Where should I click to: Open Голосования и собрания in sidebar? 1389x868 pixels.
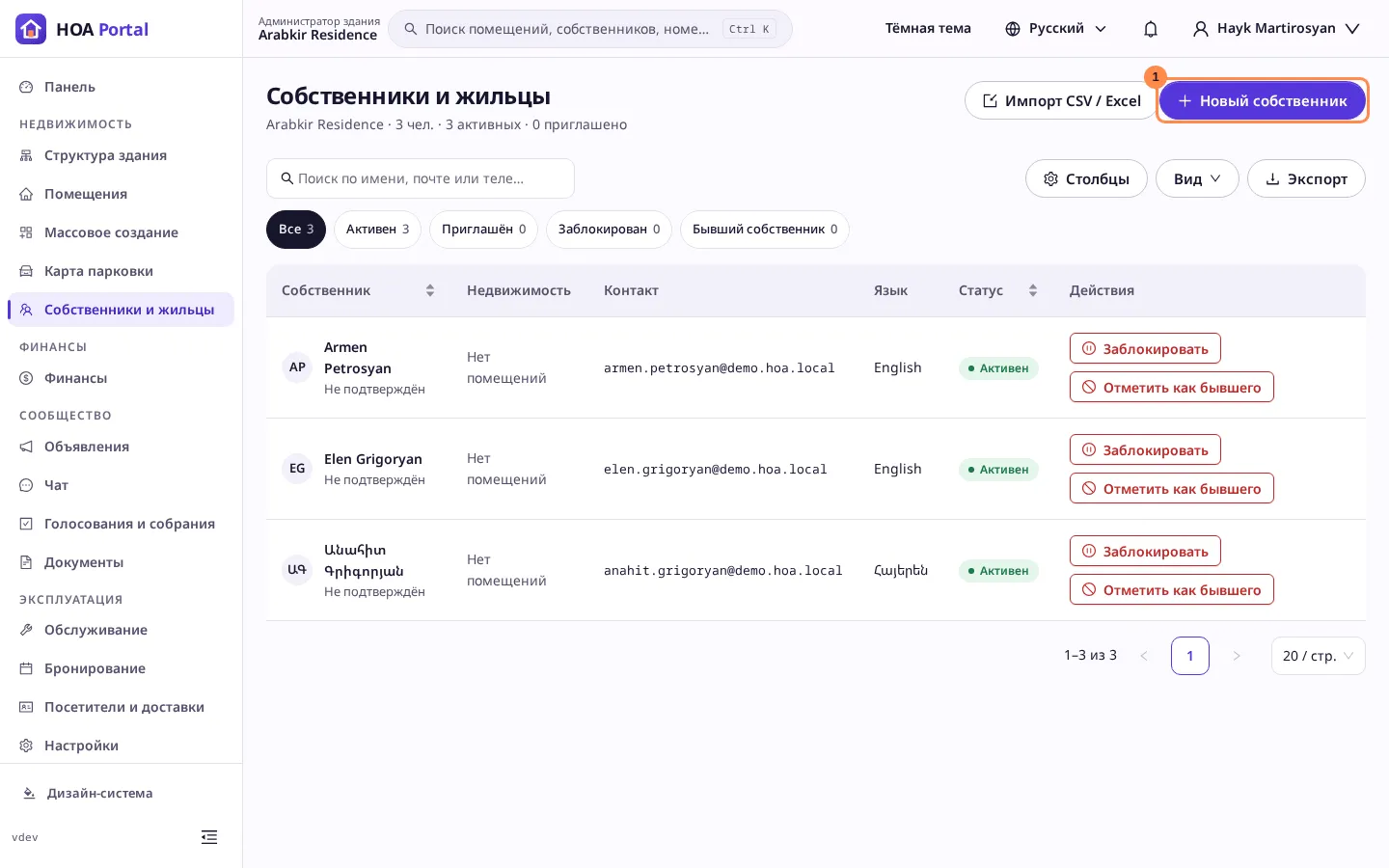point(121,524)
